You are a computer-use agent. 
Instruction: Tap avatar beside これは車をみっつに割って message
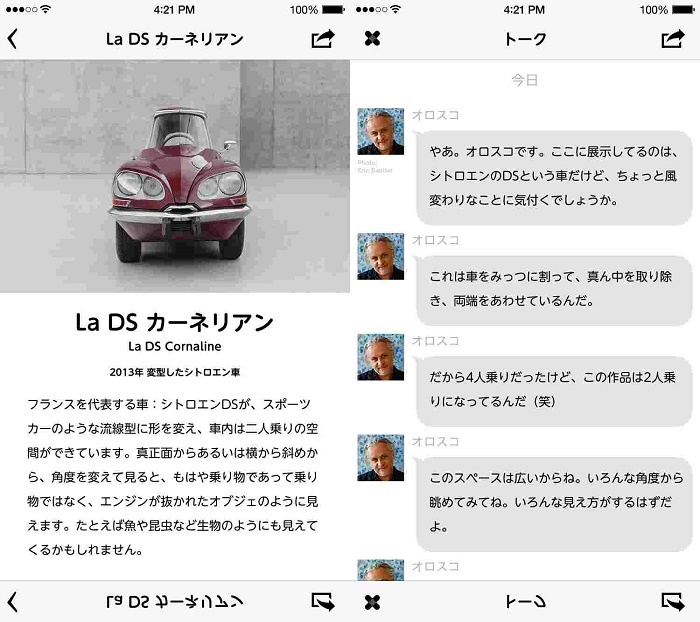pos(381,256)
